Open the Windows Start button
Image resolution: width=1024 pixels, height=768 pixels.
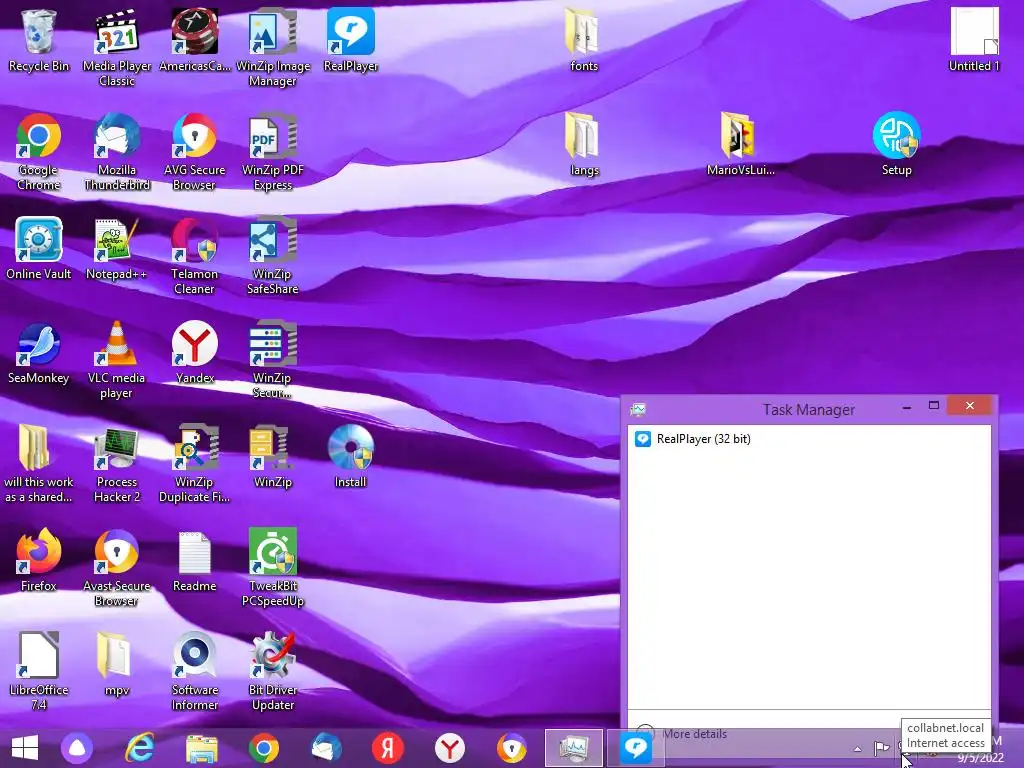coord(25,748)
